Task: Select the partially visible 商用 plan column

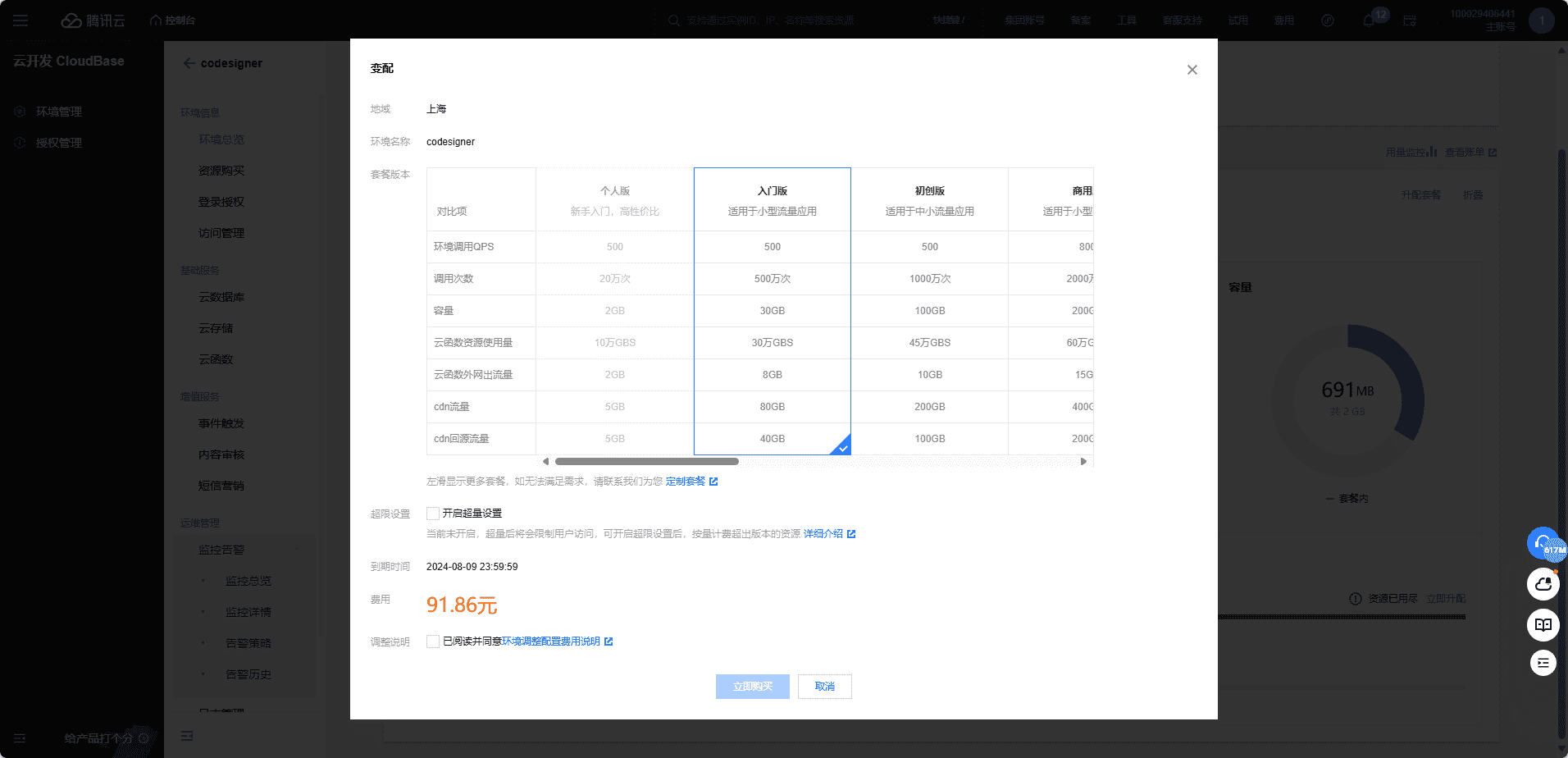Action: point(1051,311)
